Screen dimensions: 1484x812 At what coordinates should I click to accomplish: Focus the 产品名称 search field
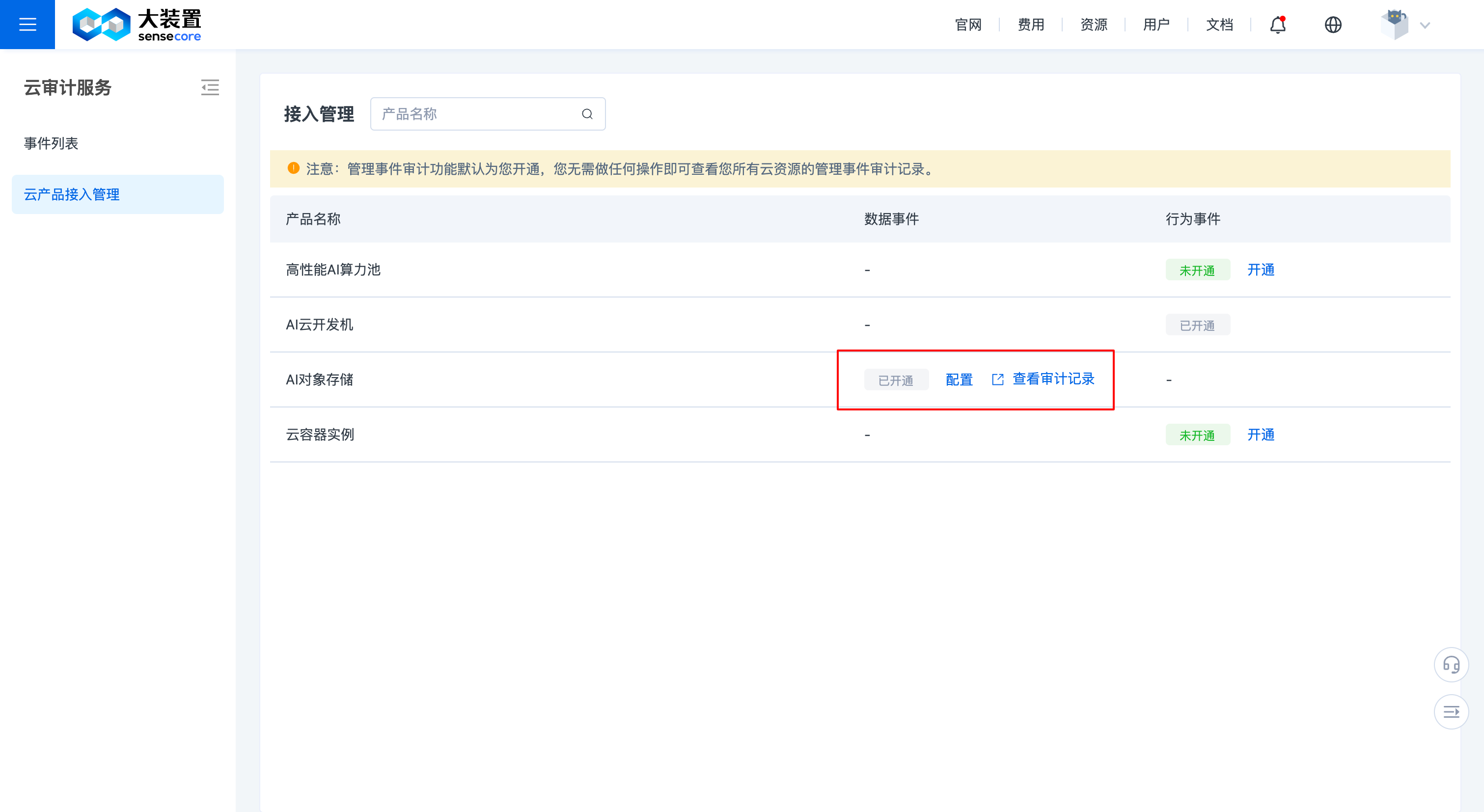coord(487,114)
